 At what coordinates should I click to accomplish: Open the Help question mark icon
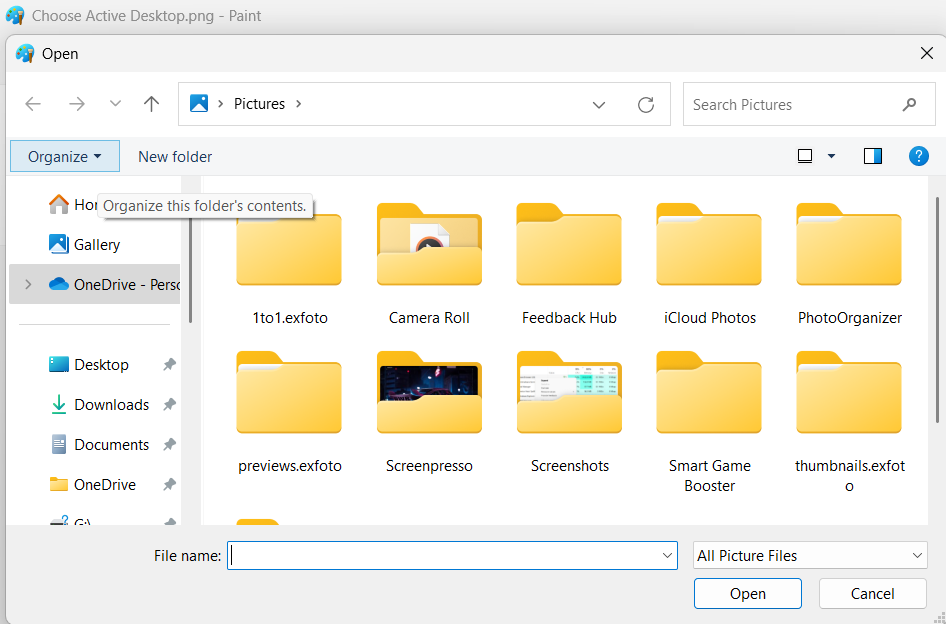[918, 156]
